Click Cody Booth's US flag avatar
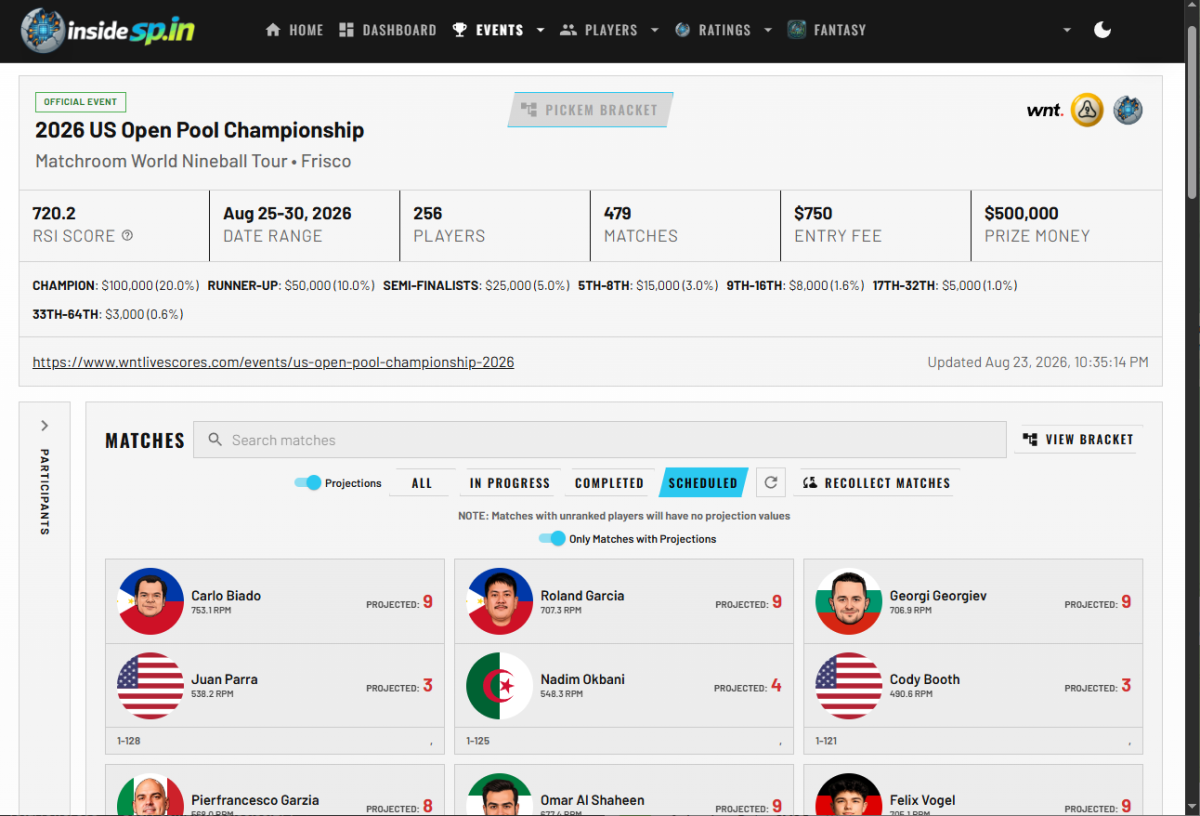The width and height of the screenshot is (1200, 816). [x=849, y=686]
